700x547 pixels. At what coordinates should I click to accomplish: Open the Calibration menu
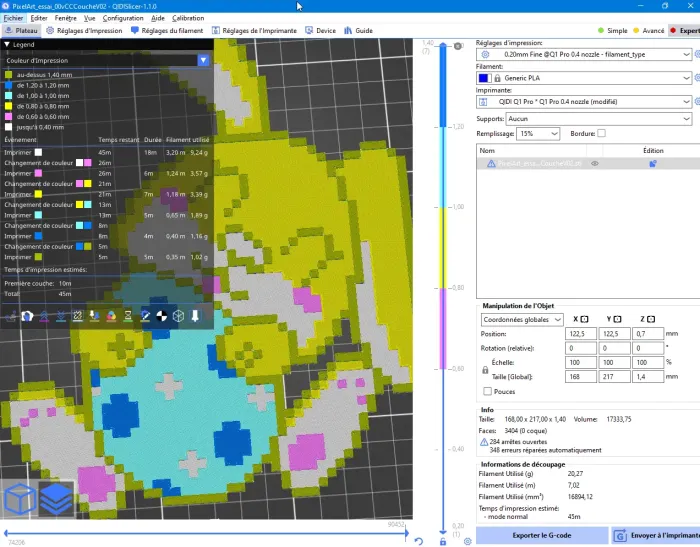(188, 18)
